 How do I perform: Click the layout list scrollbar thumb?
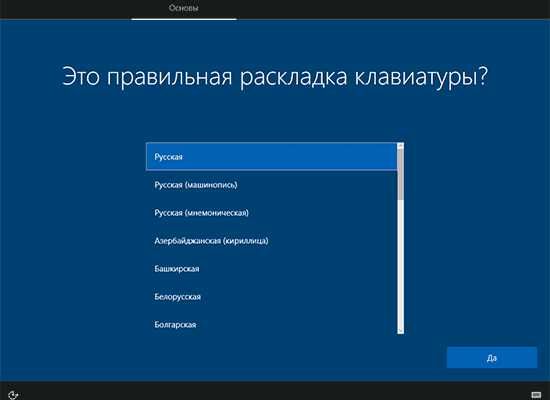(x=401, y=174)
